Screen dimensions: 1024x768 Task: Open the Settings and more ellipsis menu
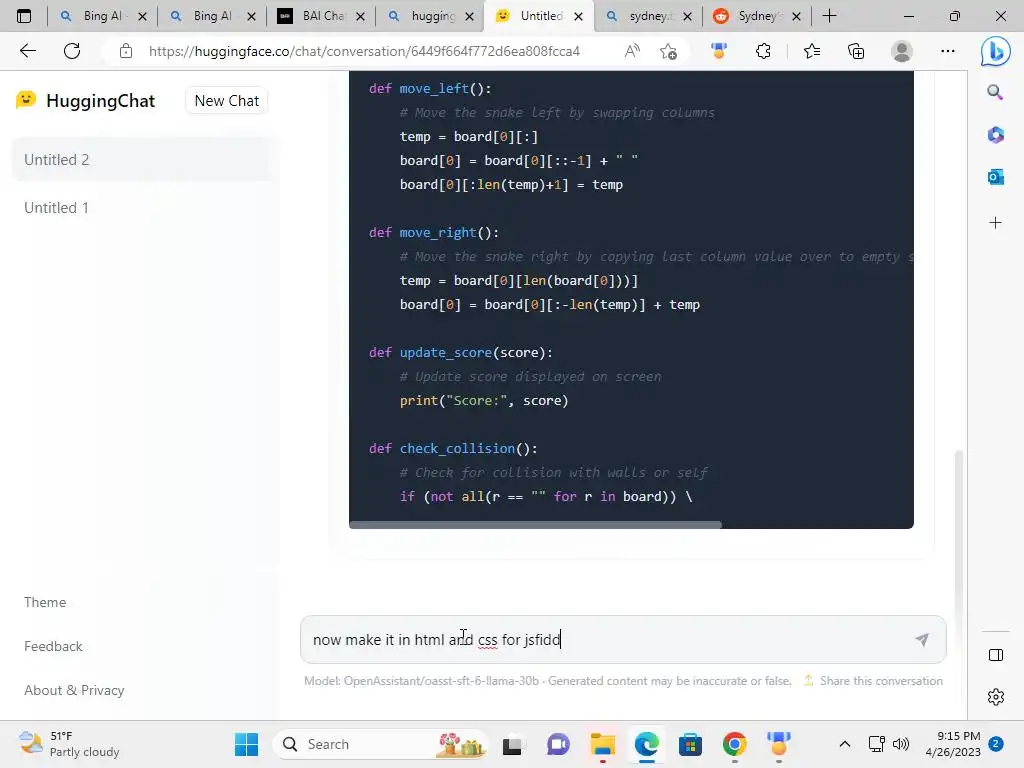point(948,51)
